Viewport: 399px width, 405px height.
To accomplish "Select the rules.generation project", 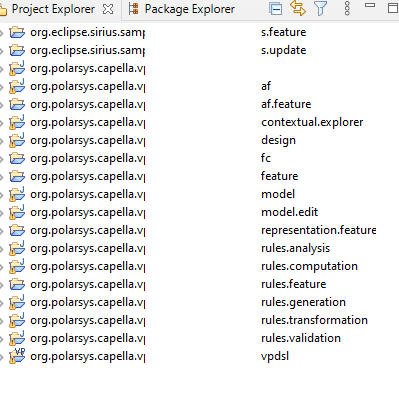I will click(188, 302).
